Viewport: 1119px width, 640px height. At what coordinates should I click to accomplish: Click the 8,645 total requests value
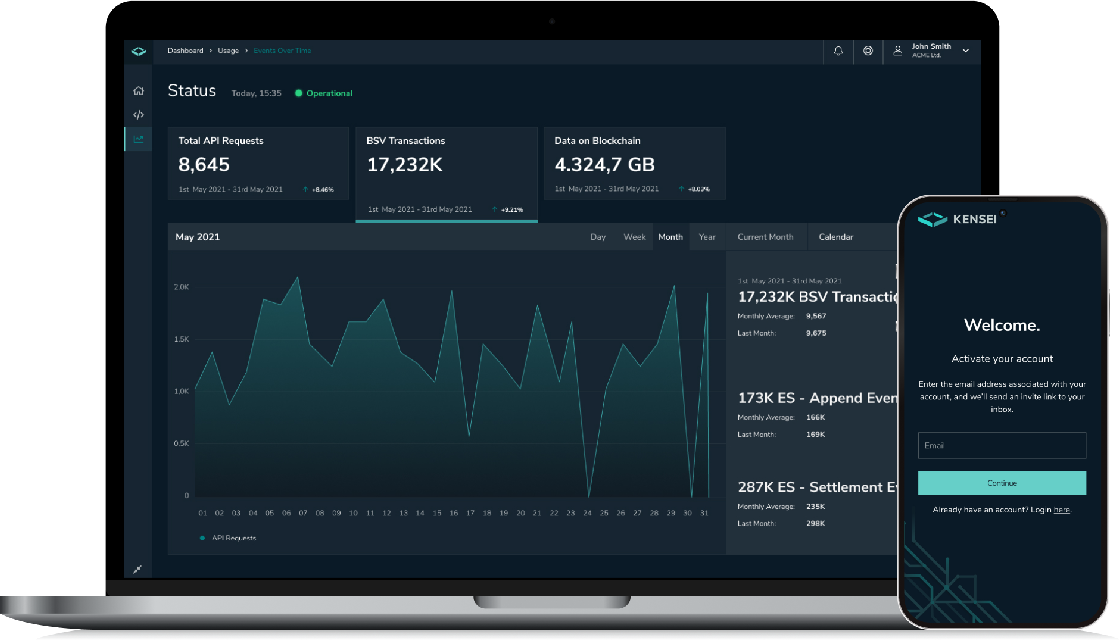(x=204, y=165)
